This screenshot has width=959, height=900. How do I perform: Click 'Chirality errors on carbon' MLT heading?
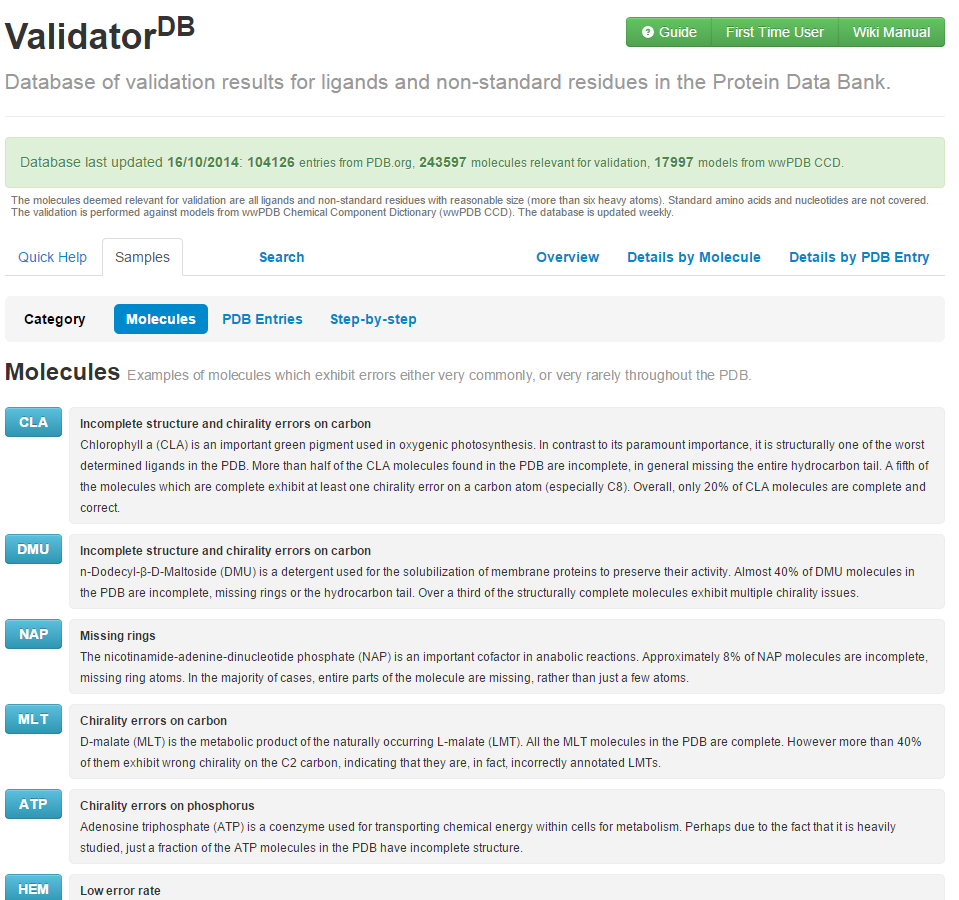coord(154,721)
